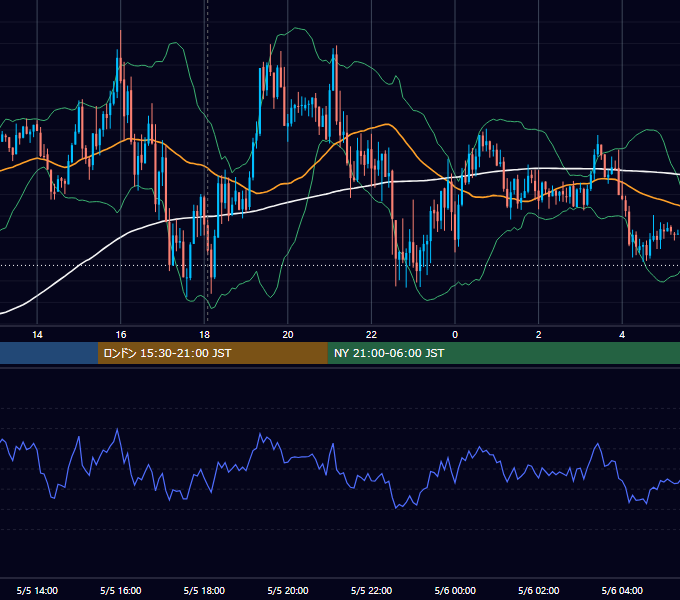This screenshot has height=600, width=680.
Task: Click the 0 hour label on price chart axis
Action: coord(455,335)
